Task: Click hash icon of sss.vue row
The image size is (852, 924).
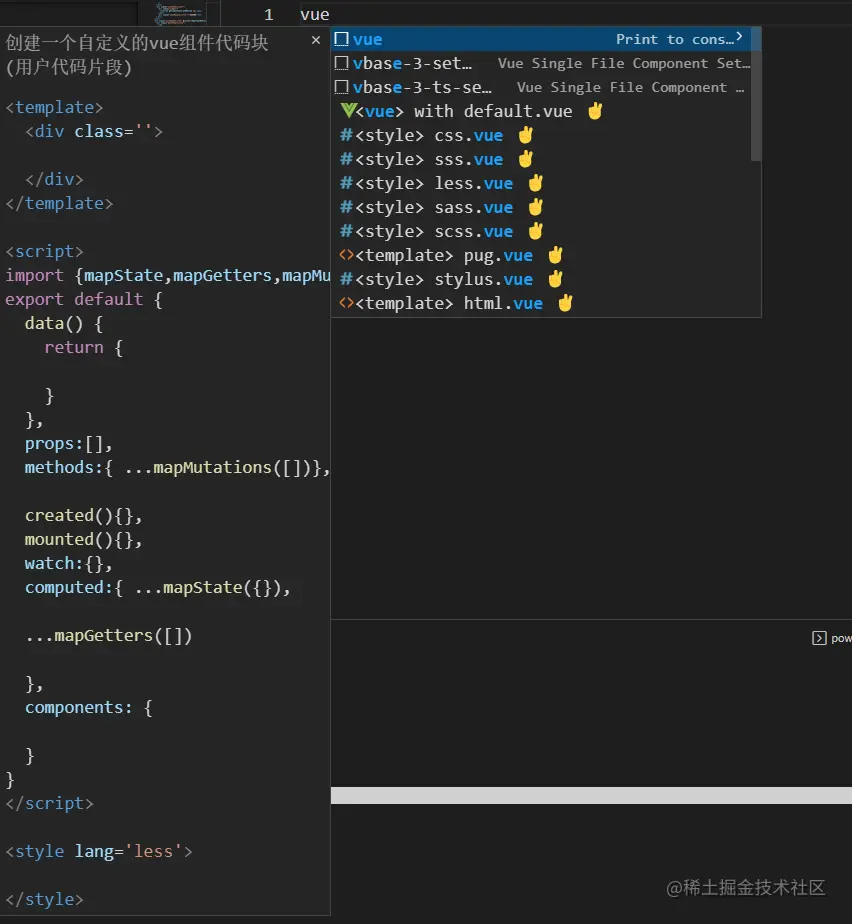Action: pyautogui.click(x=346, y=159)
